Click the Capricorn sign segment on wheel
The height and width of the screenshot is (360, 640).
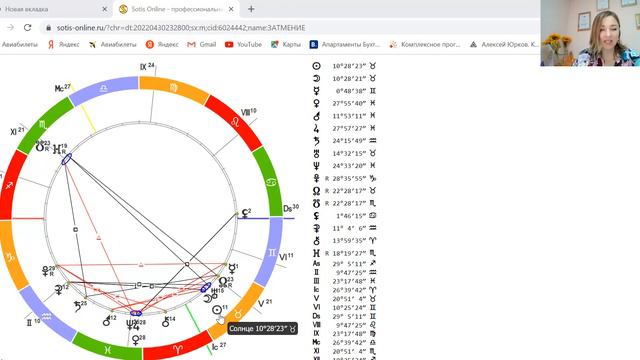point(11,256)
